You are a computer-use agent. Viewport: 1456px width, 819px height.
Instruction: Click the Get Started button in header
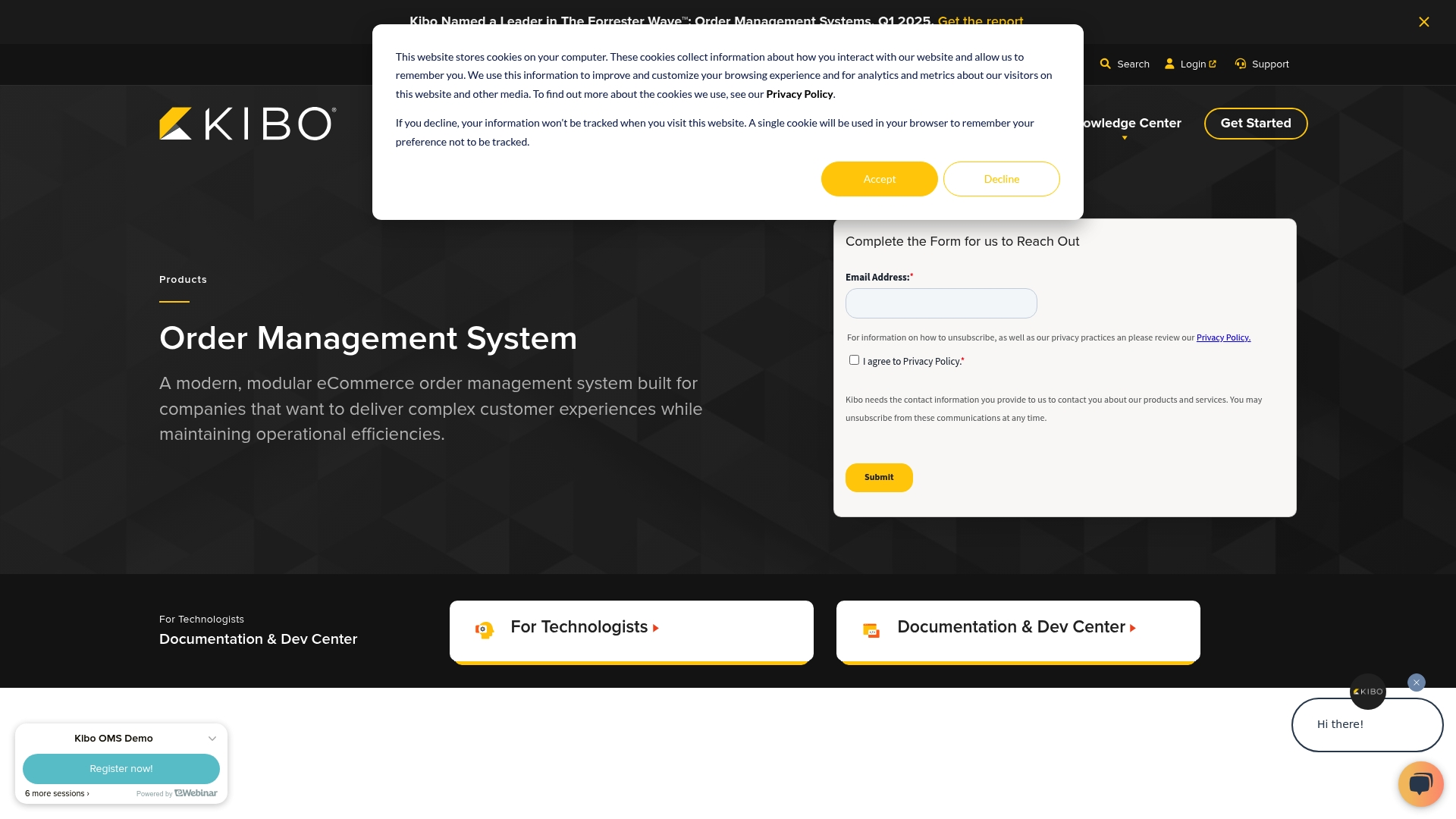(1255, 122)
